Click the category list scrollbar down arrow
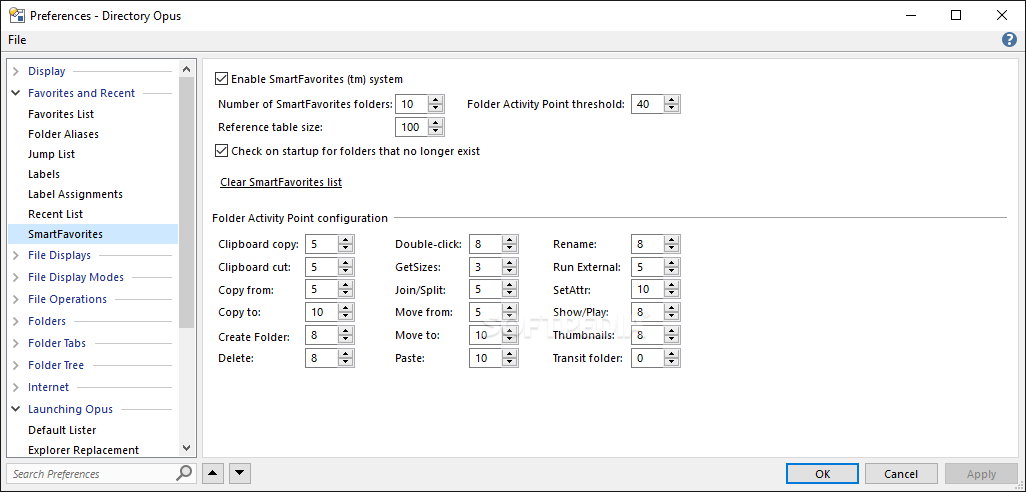This screenshot has width=1026, height=492. 186,448
